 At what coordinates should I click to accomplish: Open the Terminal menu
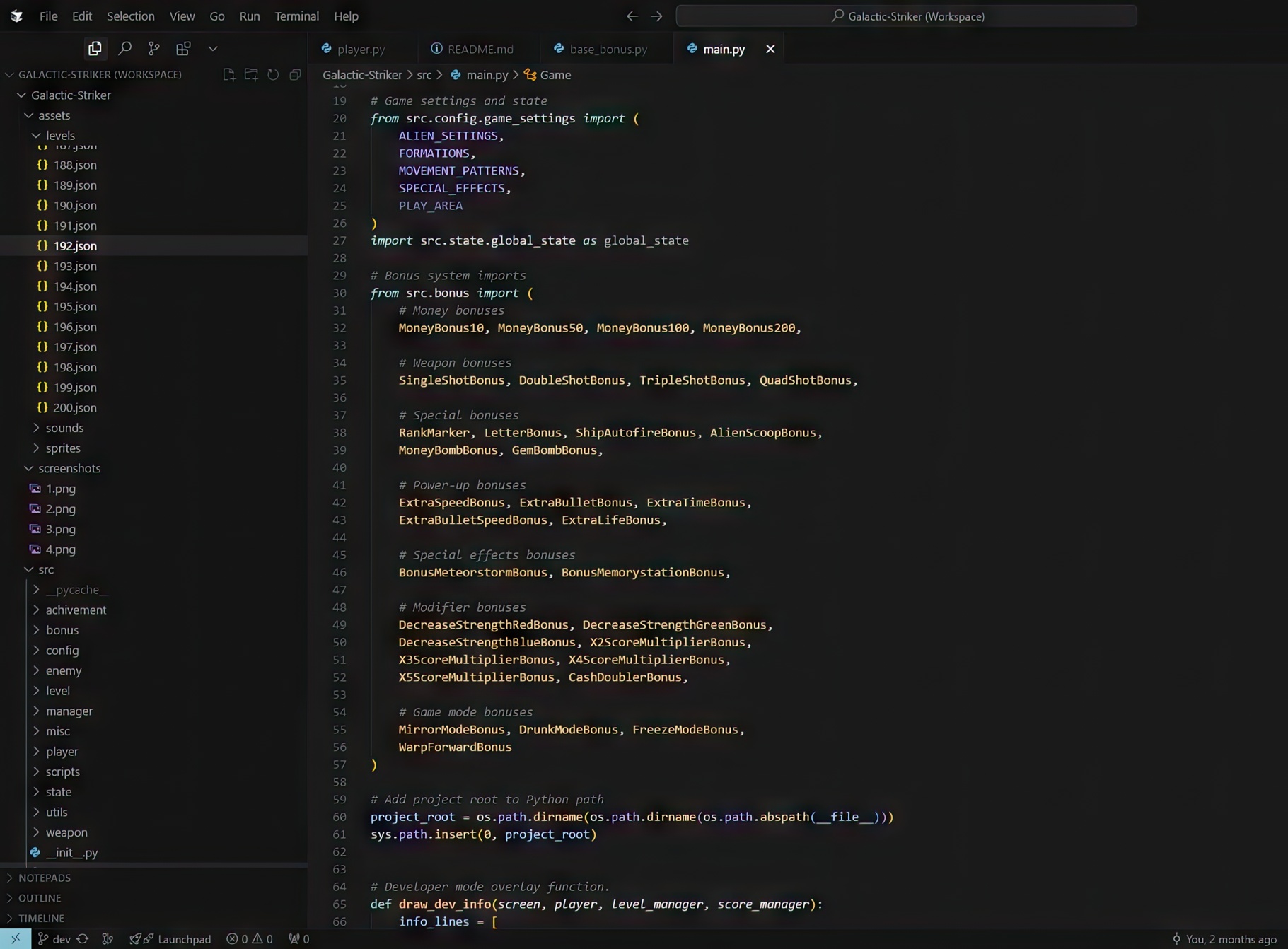[x=296, y=16]
